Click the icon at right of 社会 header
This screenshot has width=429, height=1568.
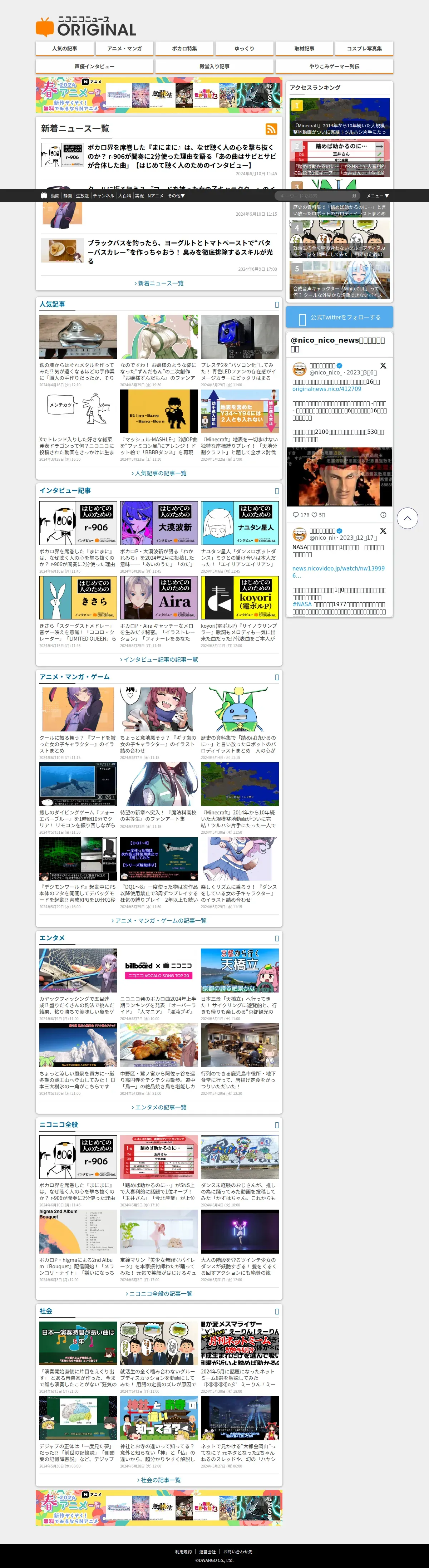277,1311
